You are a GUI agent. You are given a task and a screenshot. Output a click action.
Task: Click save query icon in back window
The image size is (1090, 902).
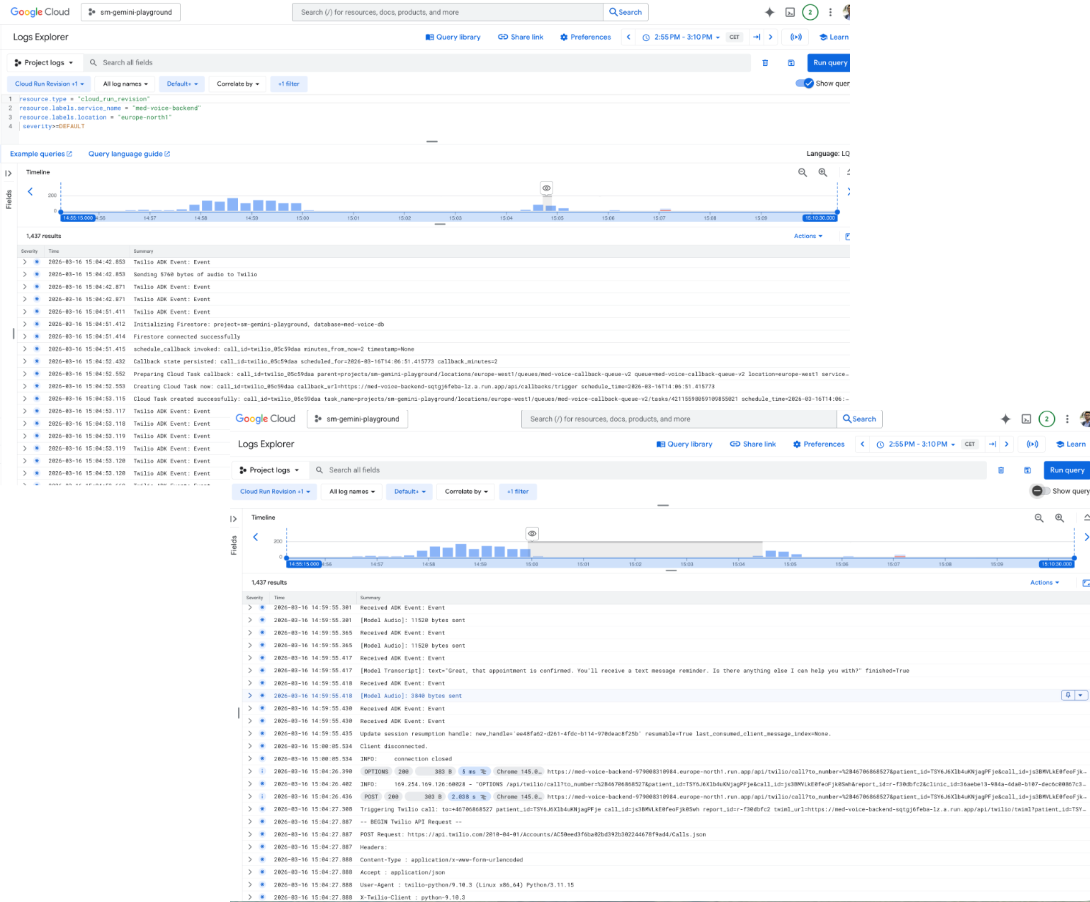[791, 63]
